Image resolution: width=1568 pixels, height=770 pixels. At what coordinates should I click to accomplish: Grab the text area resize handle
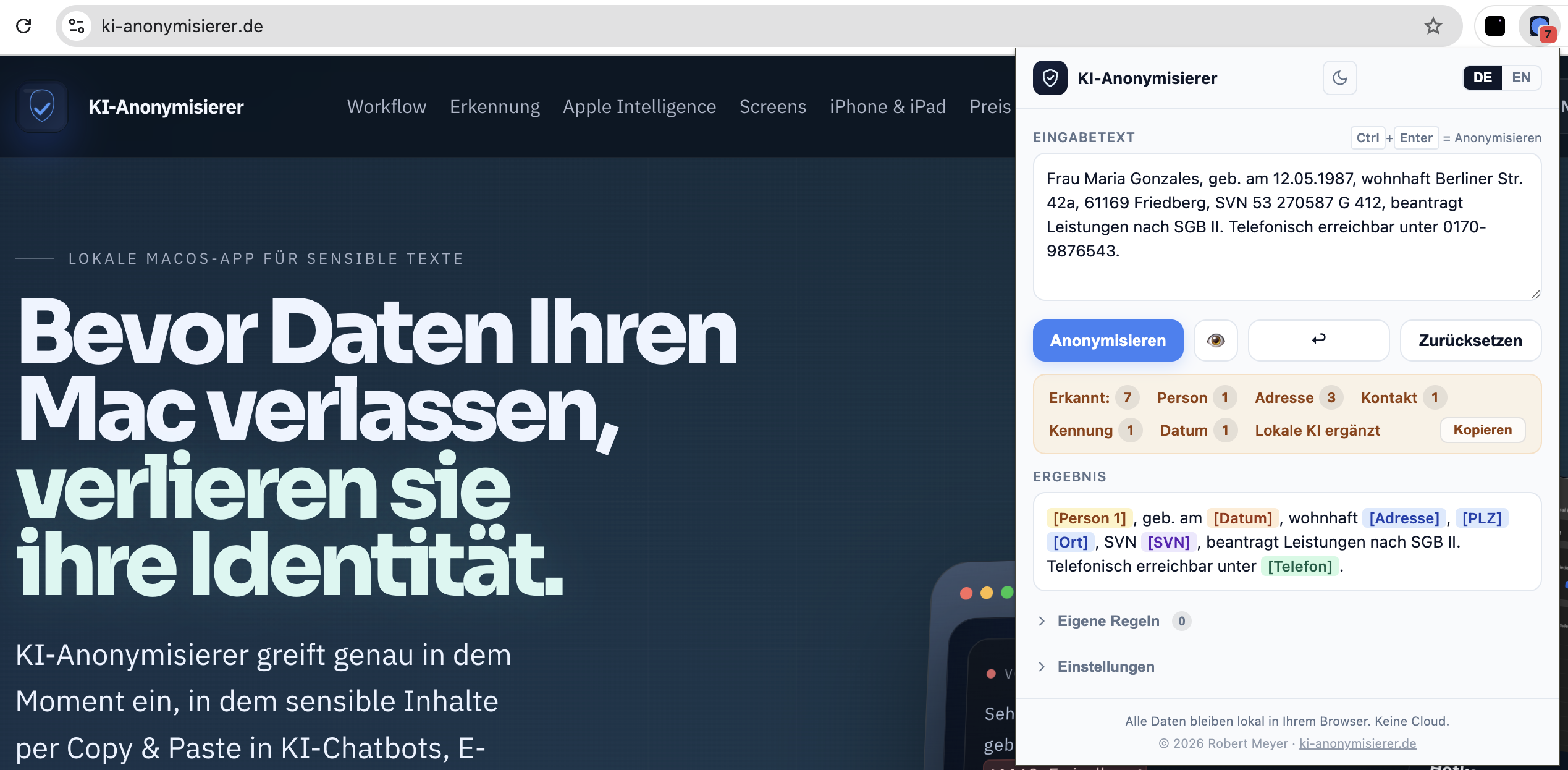[x=1535, y=294]
